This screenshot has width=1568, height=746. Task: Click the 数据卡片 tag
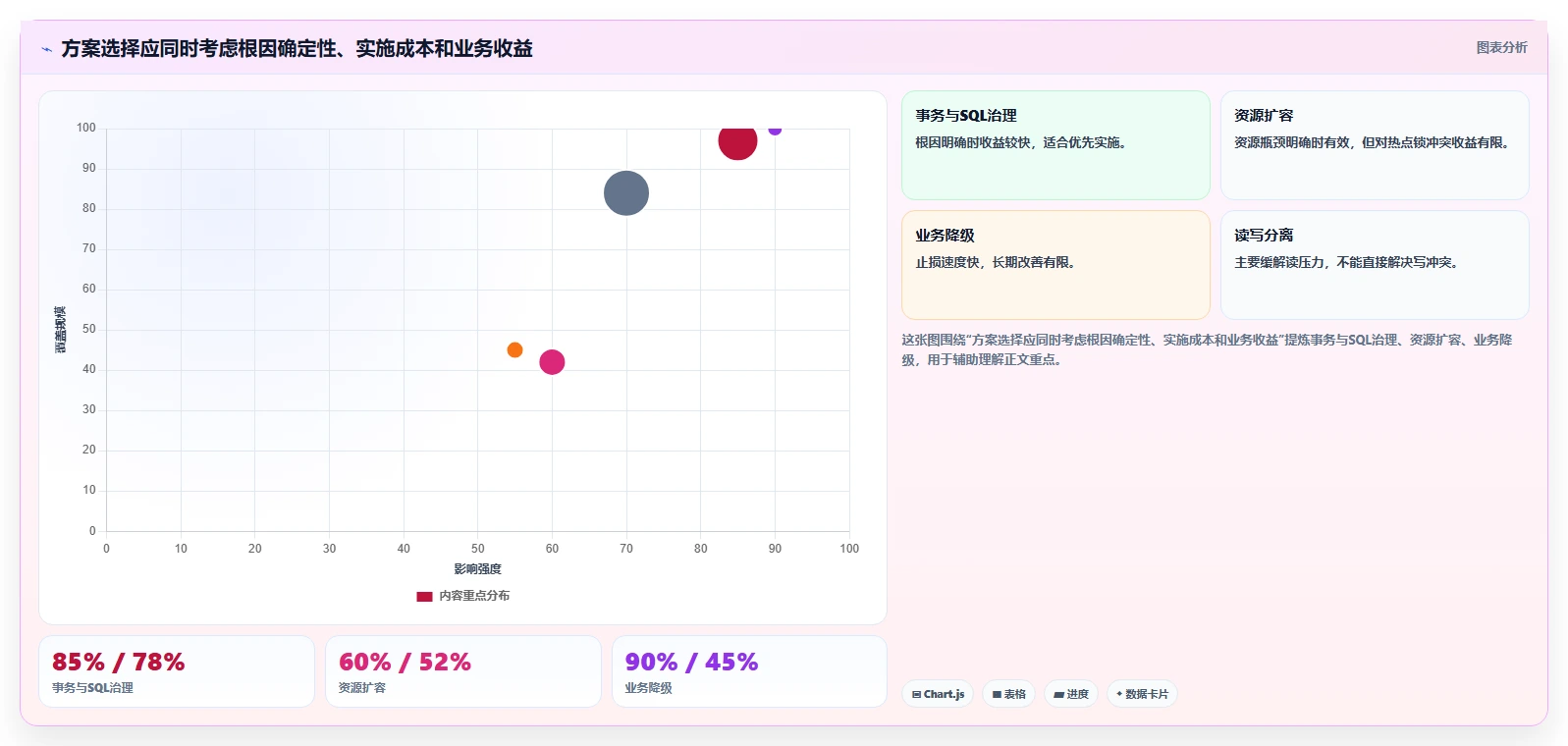tap(1142, 694)
